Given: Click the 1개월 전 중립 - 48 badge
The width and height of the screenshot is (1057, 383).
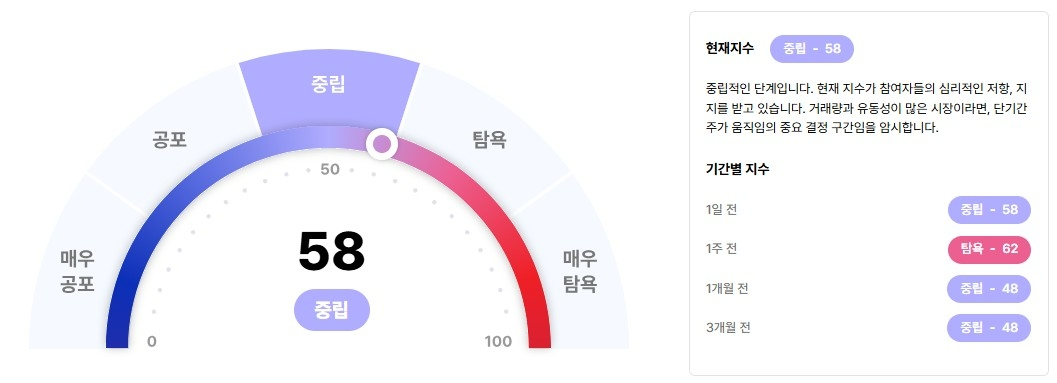Looking at the screenshot, I should pos(989,289).
